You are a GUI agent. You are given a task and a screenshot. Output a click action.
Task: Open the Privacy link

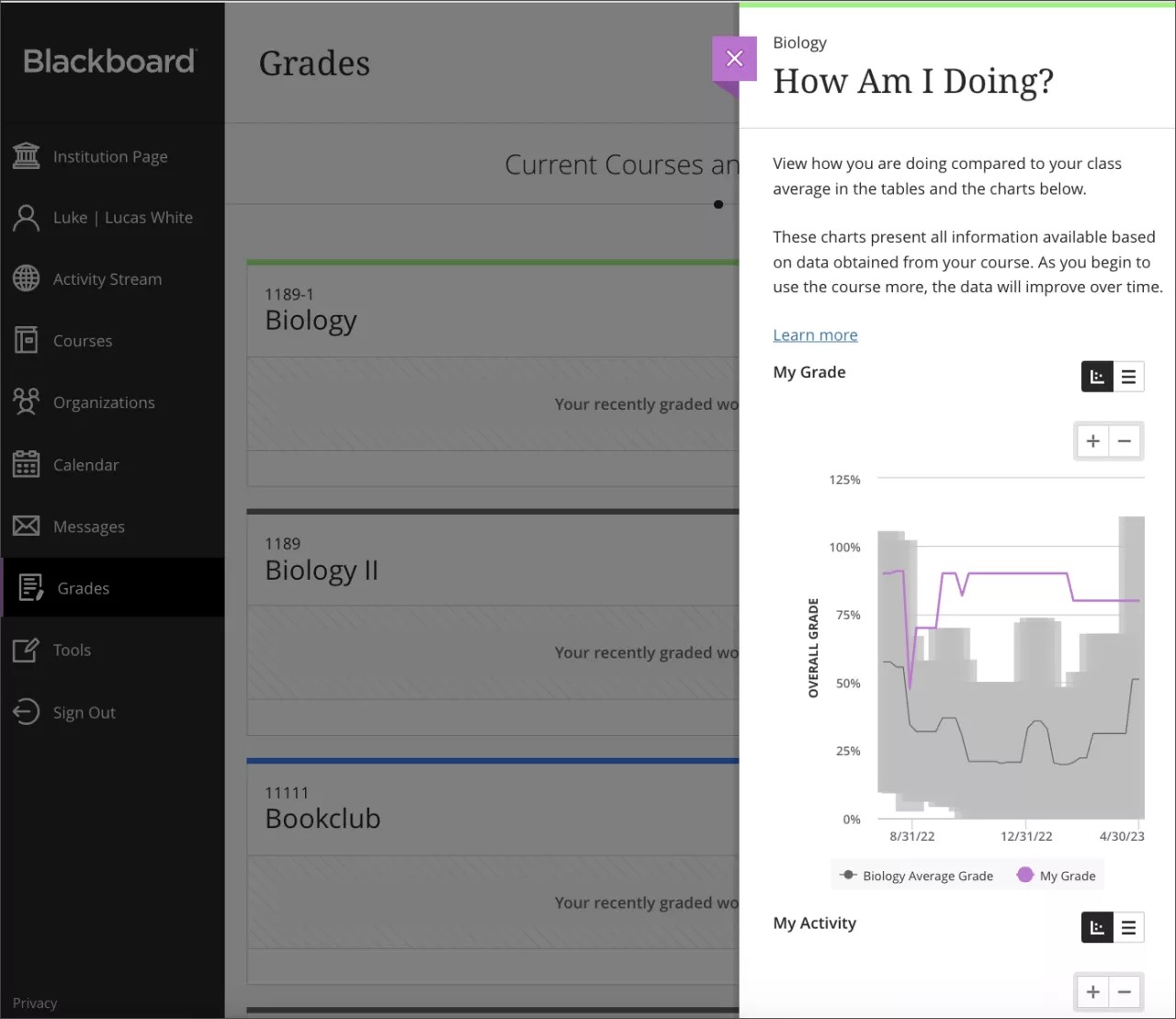(35, 1002)
